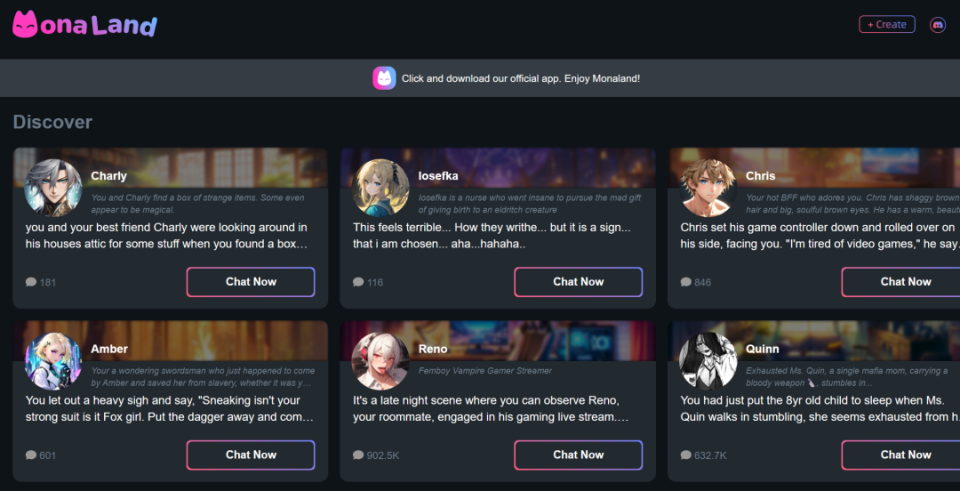Click the Monaland app icon in banner
Viewport: 960px width, 491px height.
[x=385, y=78]
